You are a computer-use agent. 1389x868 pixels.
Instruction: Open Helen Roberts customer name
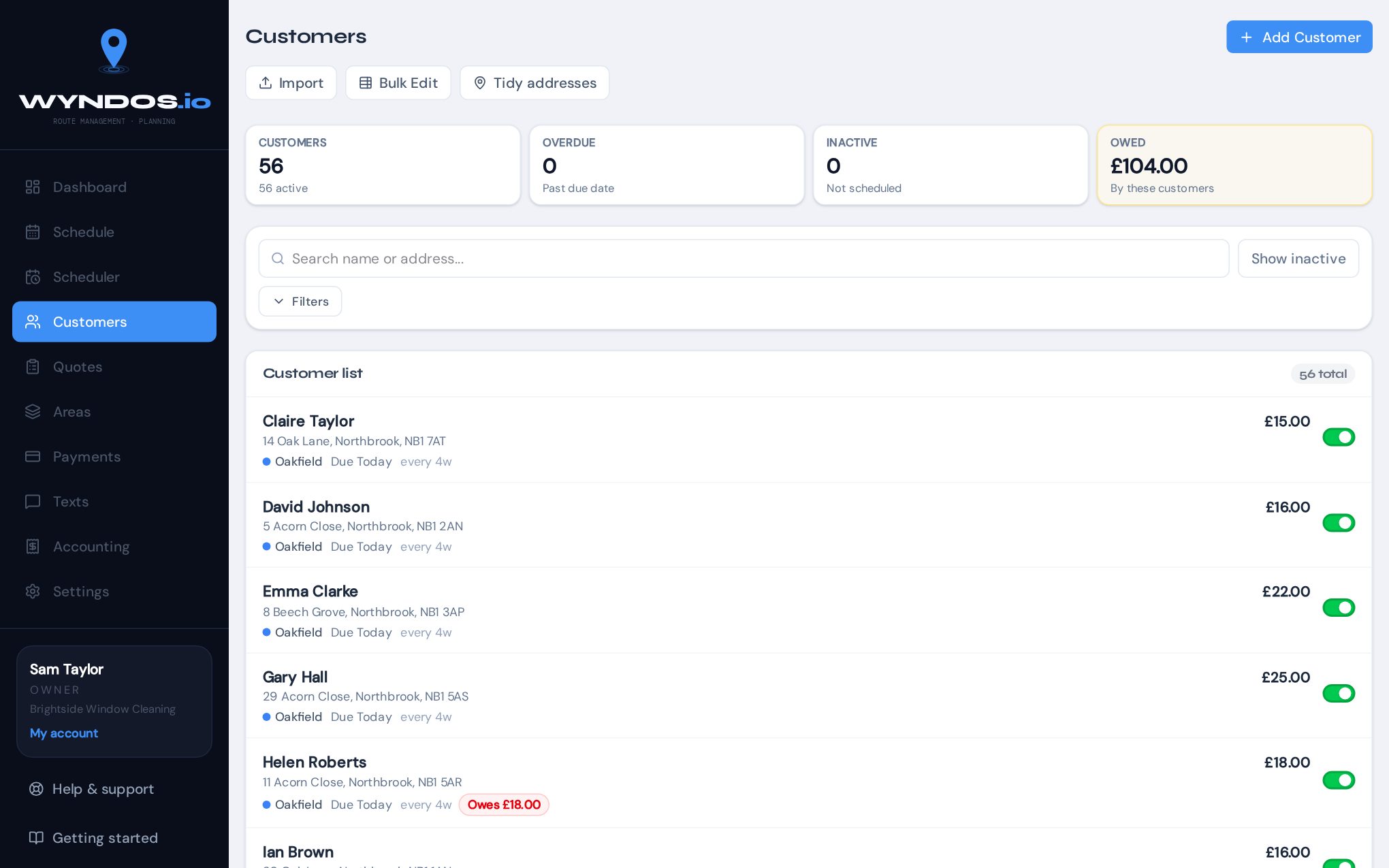[315, 762]
